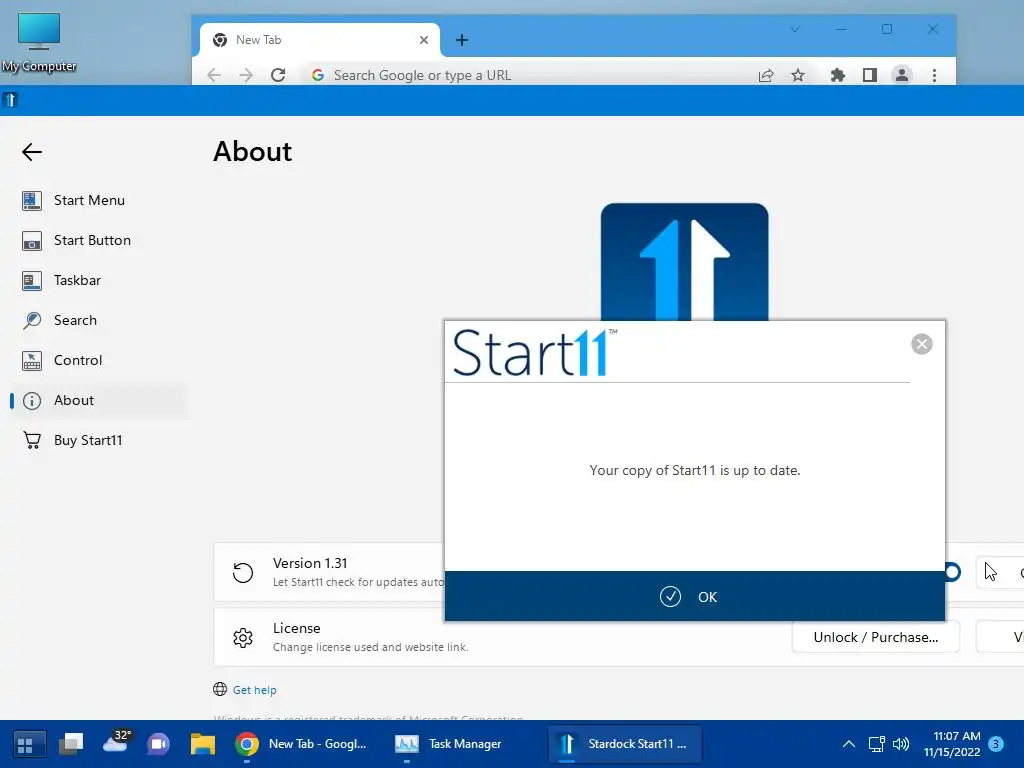Image resolution: width=1024 pixels, height=768 pixels.
Task: Open the Teams Chat taskbar icon
Action: 158,744
